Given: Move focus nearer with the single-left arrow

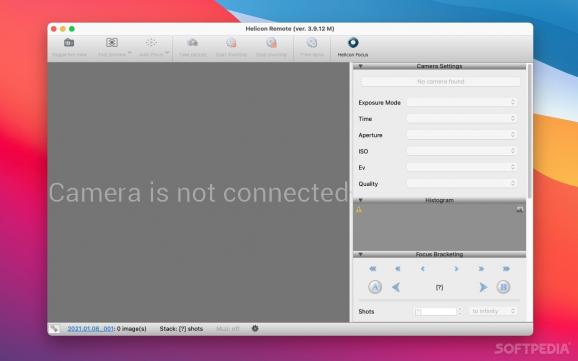Looking at the screenshot, I should pyautogui.click(x=422, y=269).
